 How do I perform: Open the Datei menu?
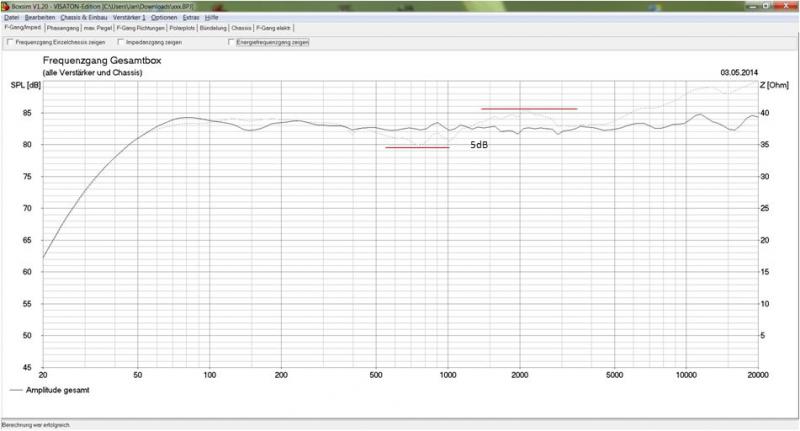(x=11, y=18)
